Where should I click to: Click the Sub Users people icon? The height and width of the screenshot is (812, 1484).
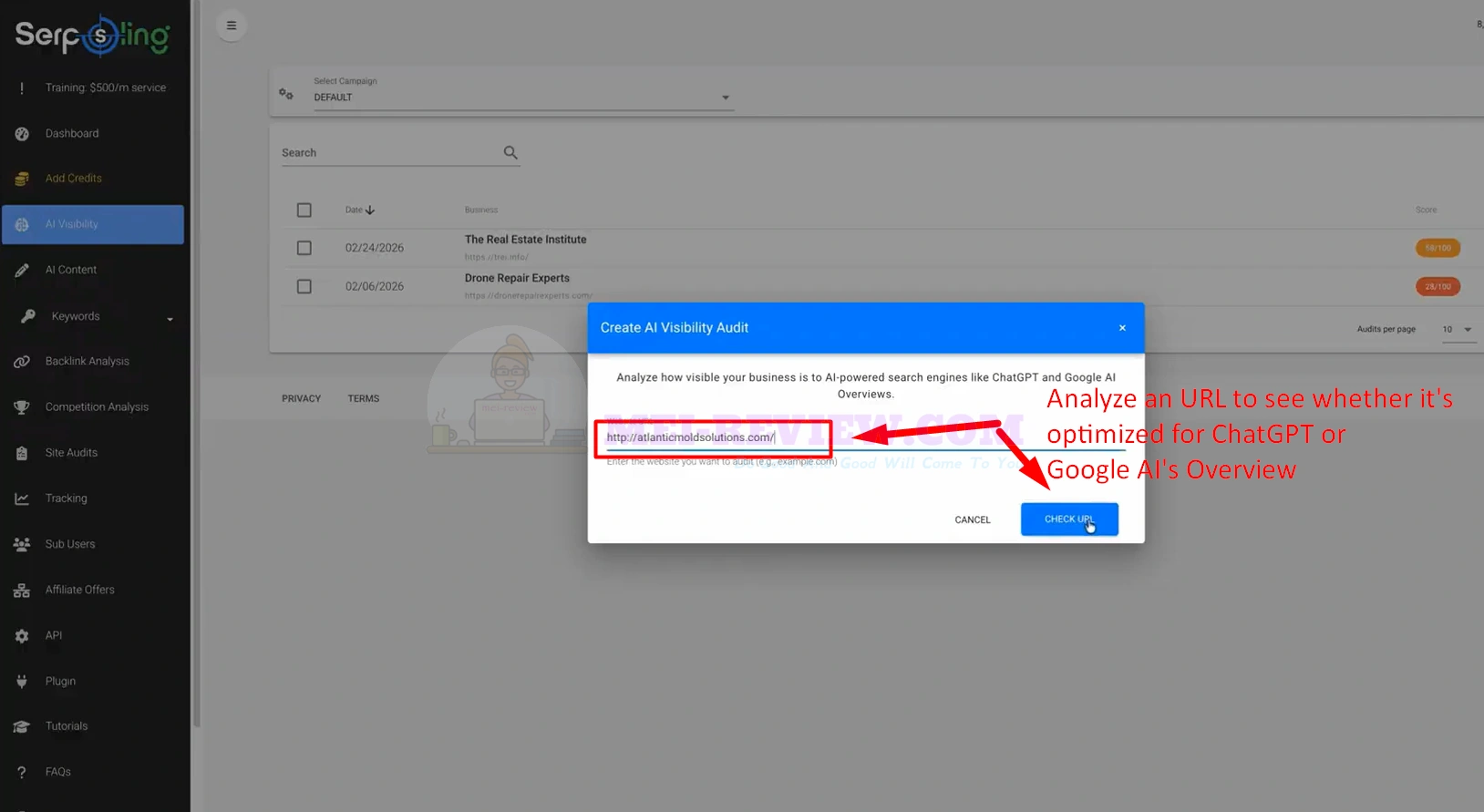(22, 544)
